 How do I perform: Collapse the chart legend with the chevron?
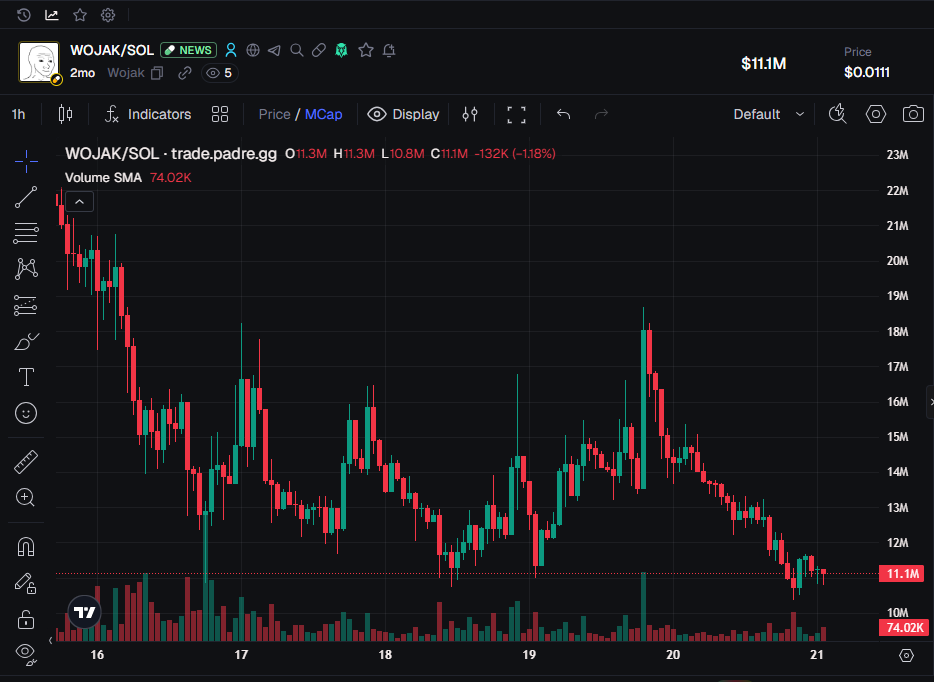tap(78, 200)
